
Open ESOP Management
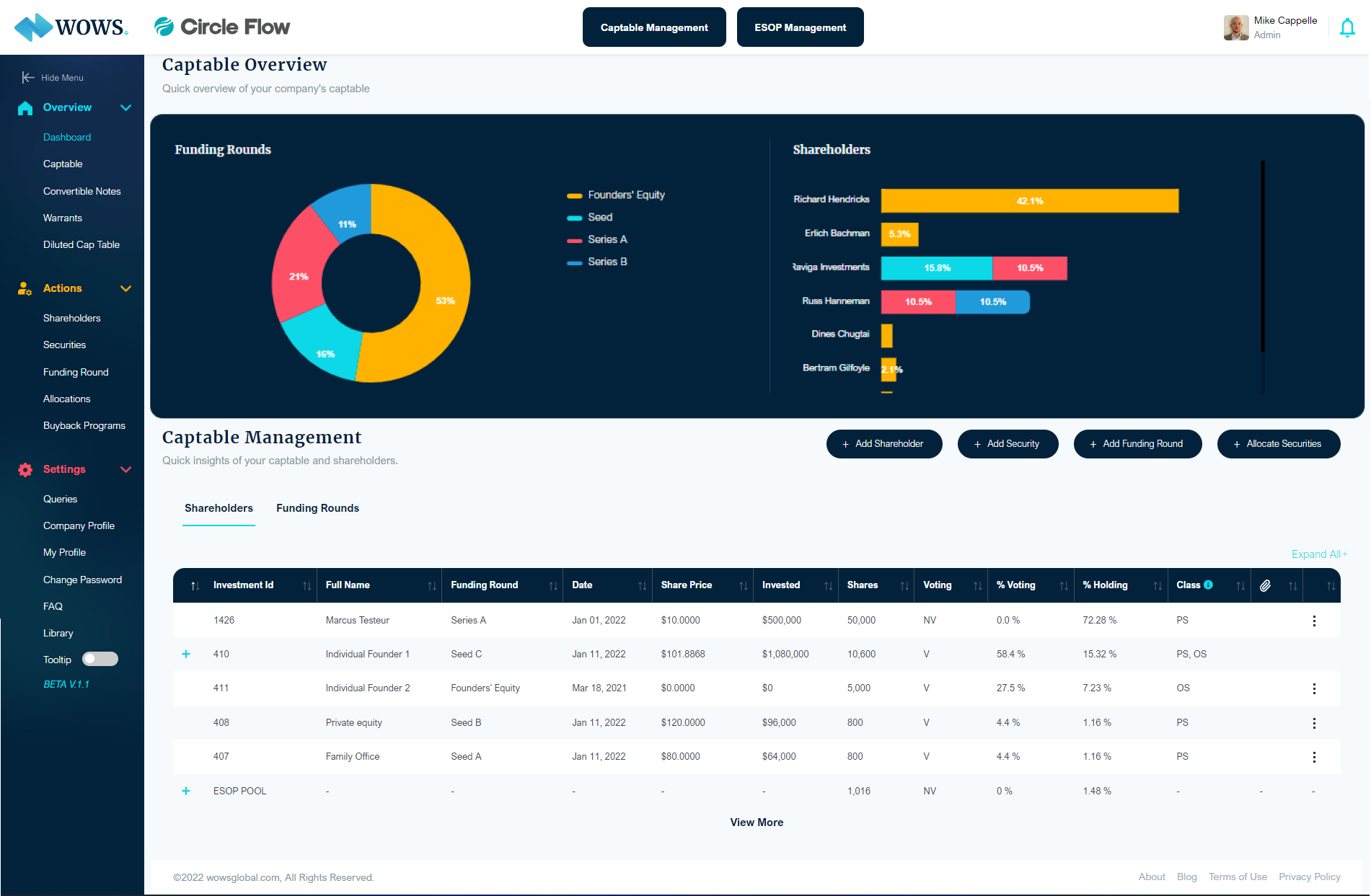[x=800, y=27]
